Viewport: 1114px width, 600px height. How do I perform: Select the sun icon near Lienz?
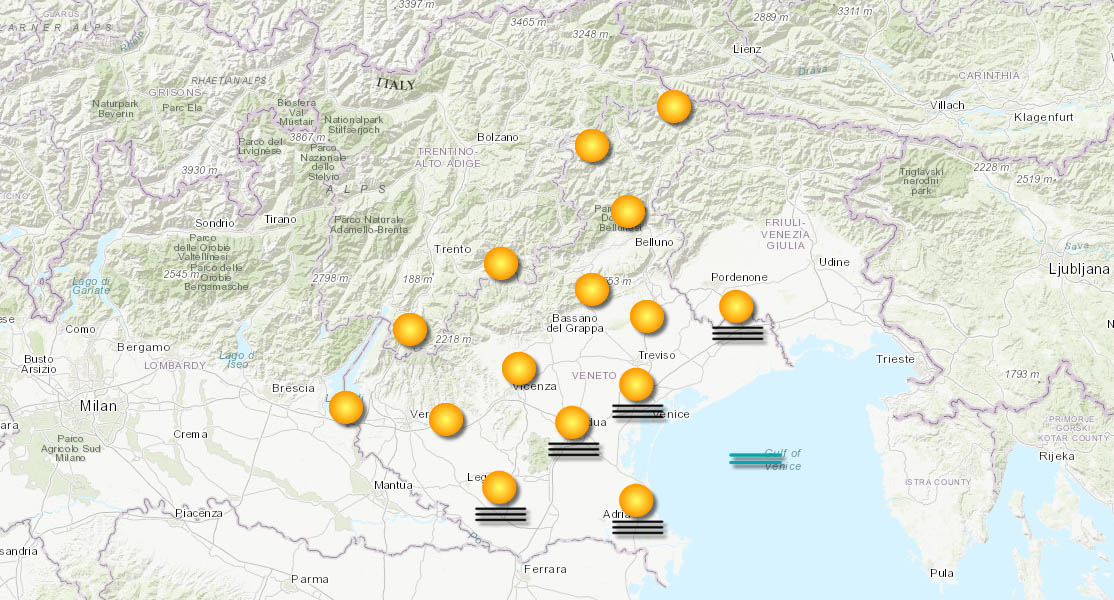click(x=674, y=106)
